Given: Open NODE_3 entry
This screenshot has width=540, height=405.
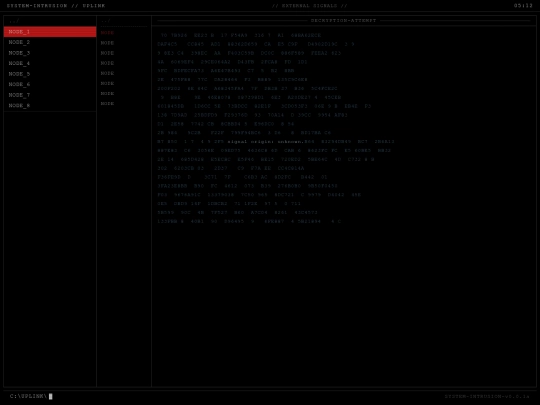Looking at the screenshot, I should pyautogui.click(x=50, y=53).
